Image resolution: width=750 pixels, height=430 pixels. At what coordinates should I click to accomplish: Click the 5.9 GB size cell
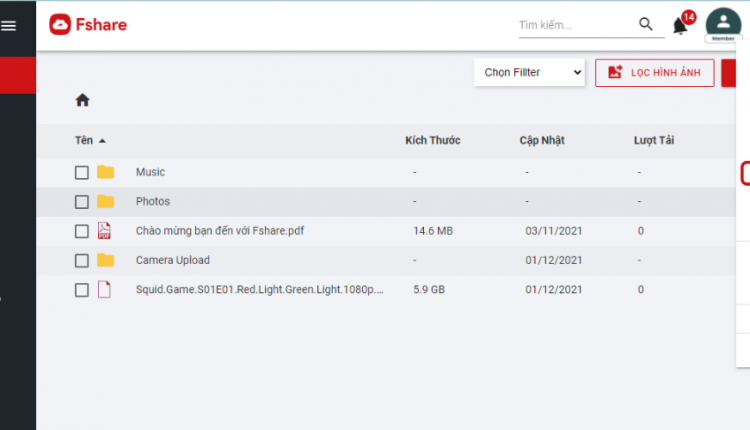click(429, 289)
